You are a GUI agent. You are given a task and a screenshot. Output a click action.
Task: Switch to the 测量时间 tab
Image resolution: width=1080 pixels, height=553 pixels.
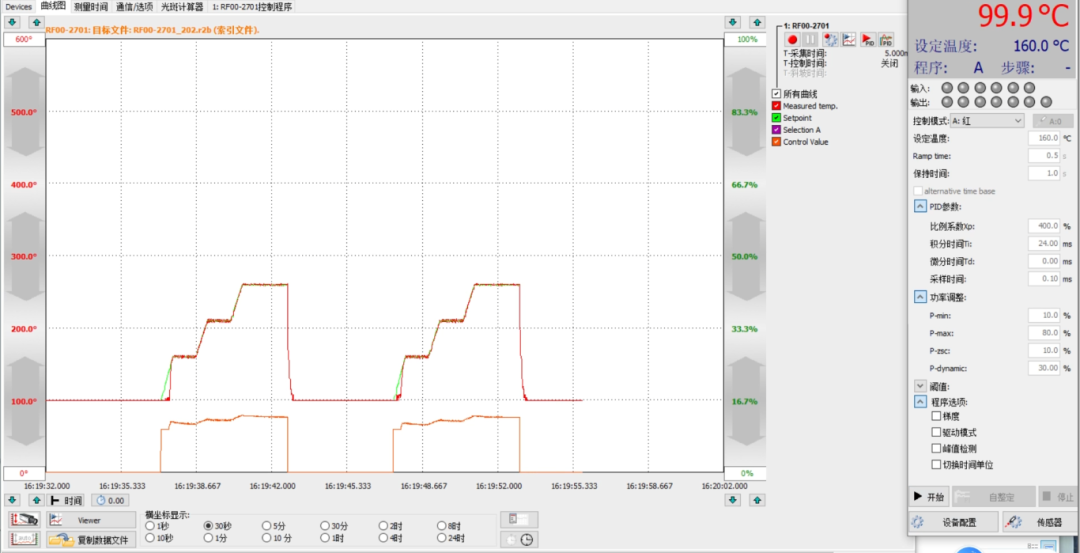pos(91,6)
